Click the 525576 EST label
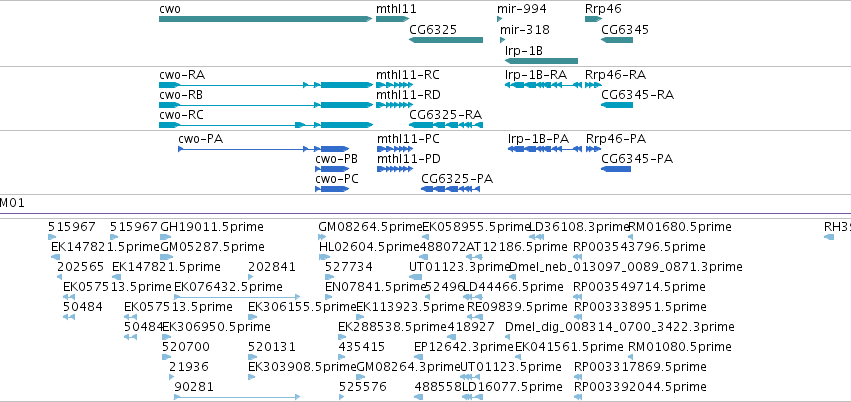Viewport: 851px width, 402px height. tap(363, 387)
